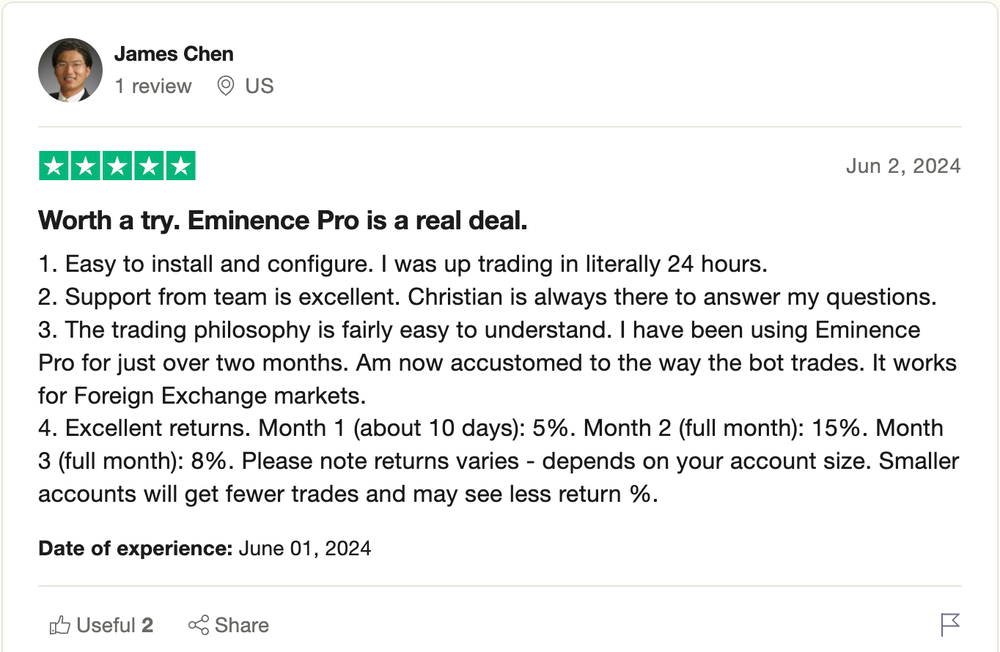Screen dimensions: 1000x652
Task: Open the "Worth a try" review title
Action: tap(283, 221)
